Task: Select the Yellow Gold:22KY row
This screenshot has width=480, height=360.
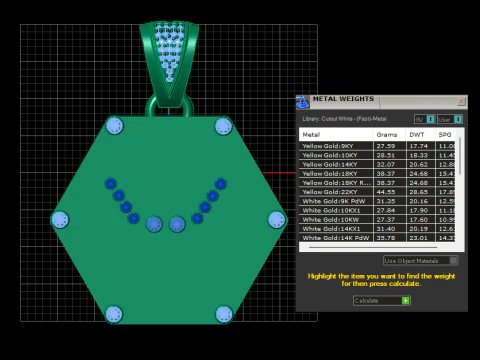Action: pyautogui.click(x=377, y=192)
